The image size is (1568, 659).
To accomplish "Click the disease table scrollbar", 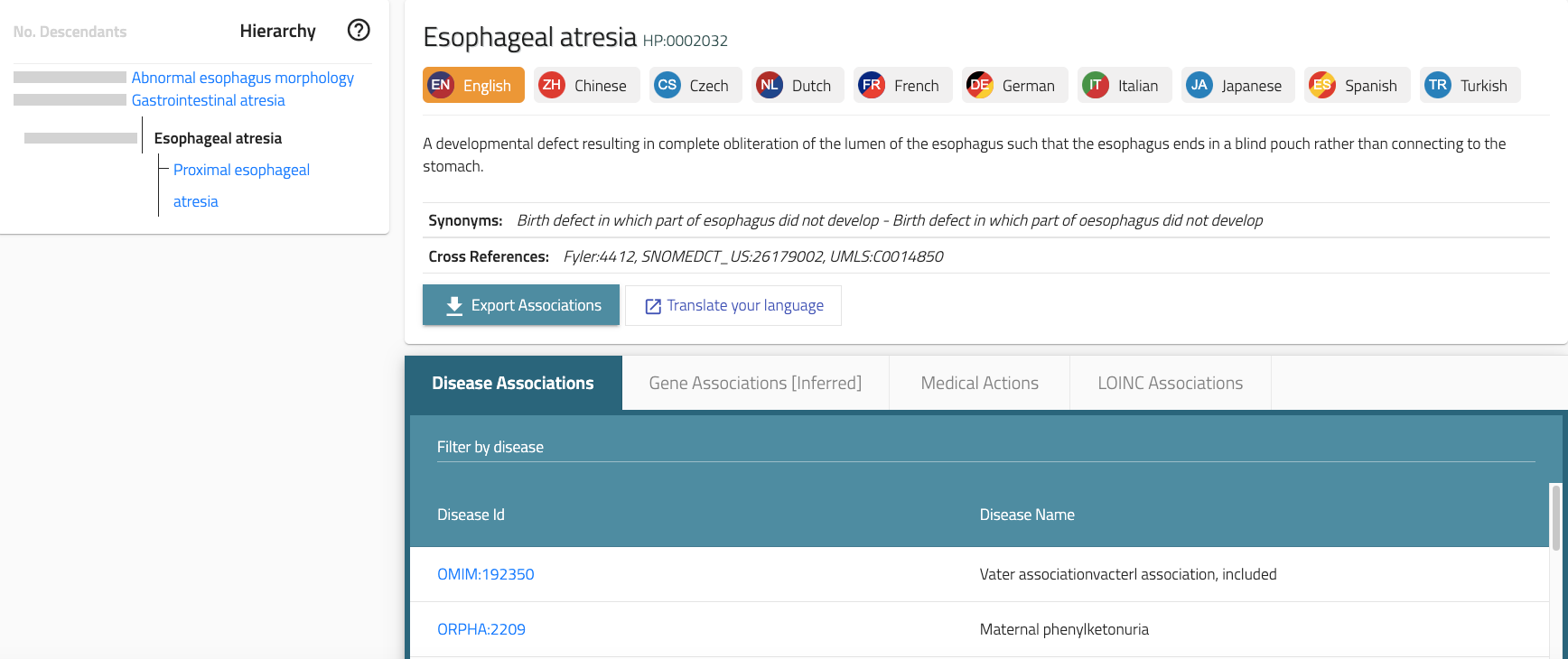I will point(1555,517).
